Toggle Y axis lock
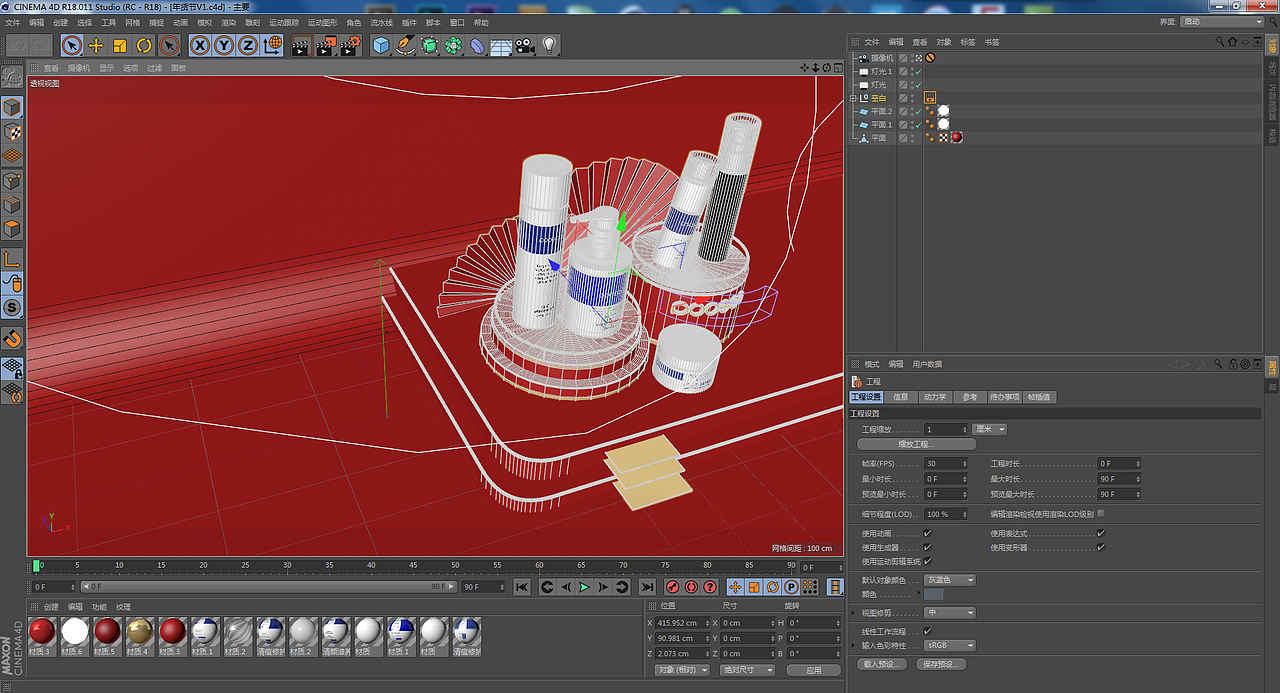 click(x=224, y=45)
